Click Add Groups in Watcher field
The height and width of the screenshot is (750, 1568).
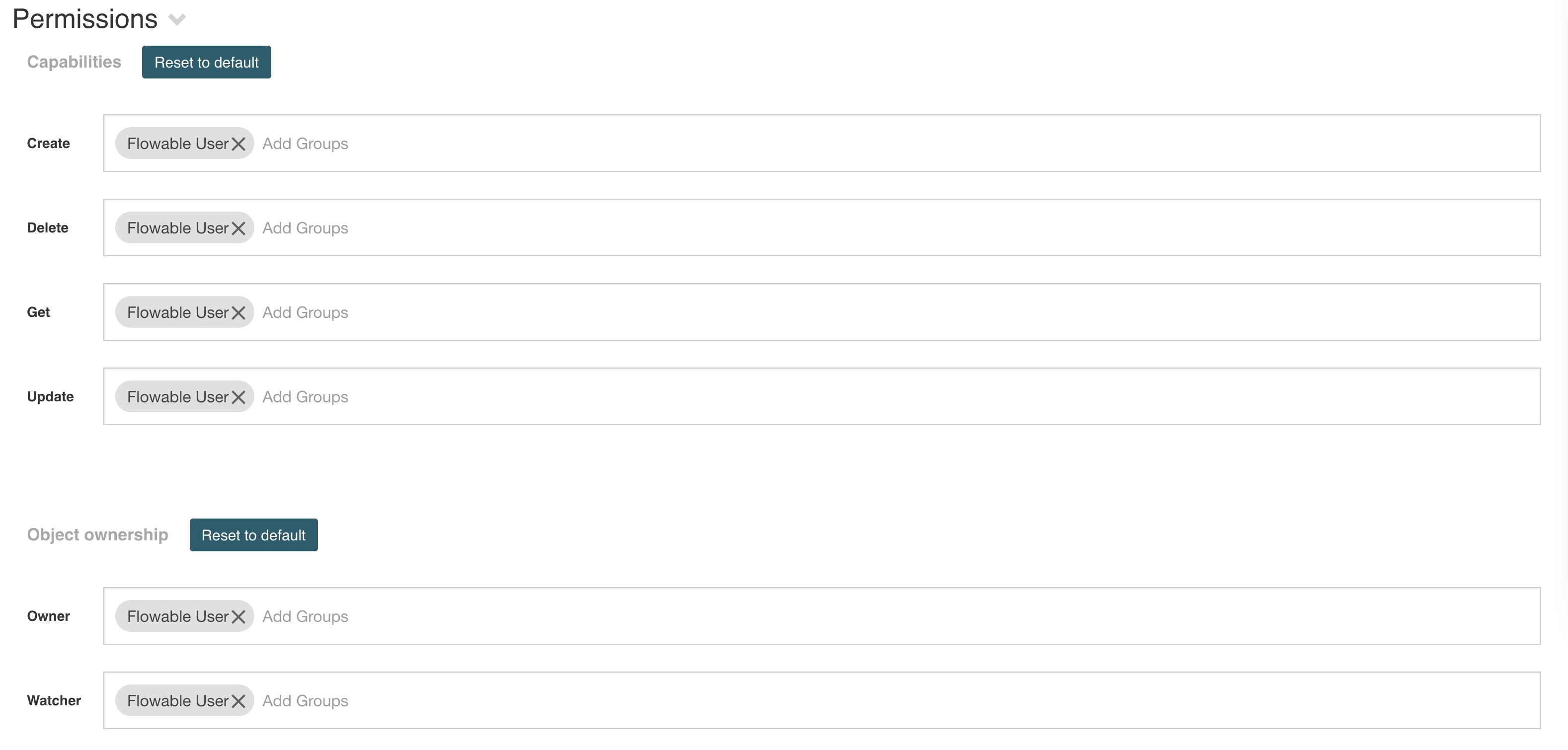[305, 701]
